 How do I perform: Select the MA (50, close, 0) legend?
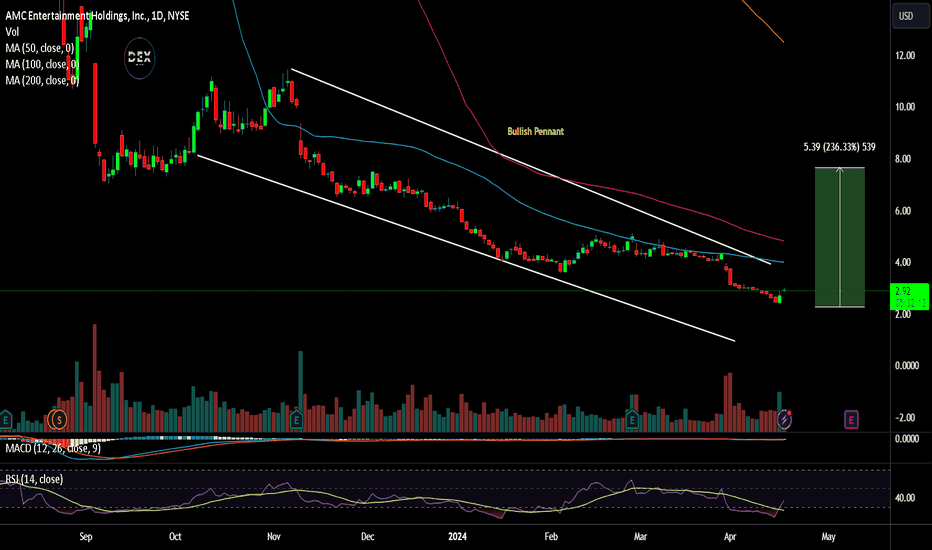[40, 48]
